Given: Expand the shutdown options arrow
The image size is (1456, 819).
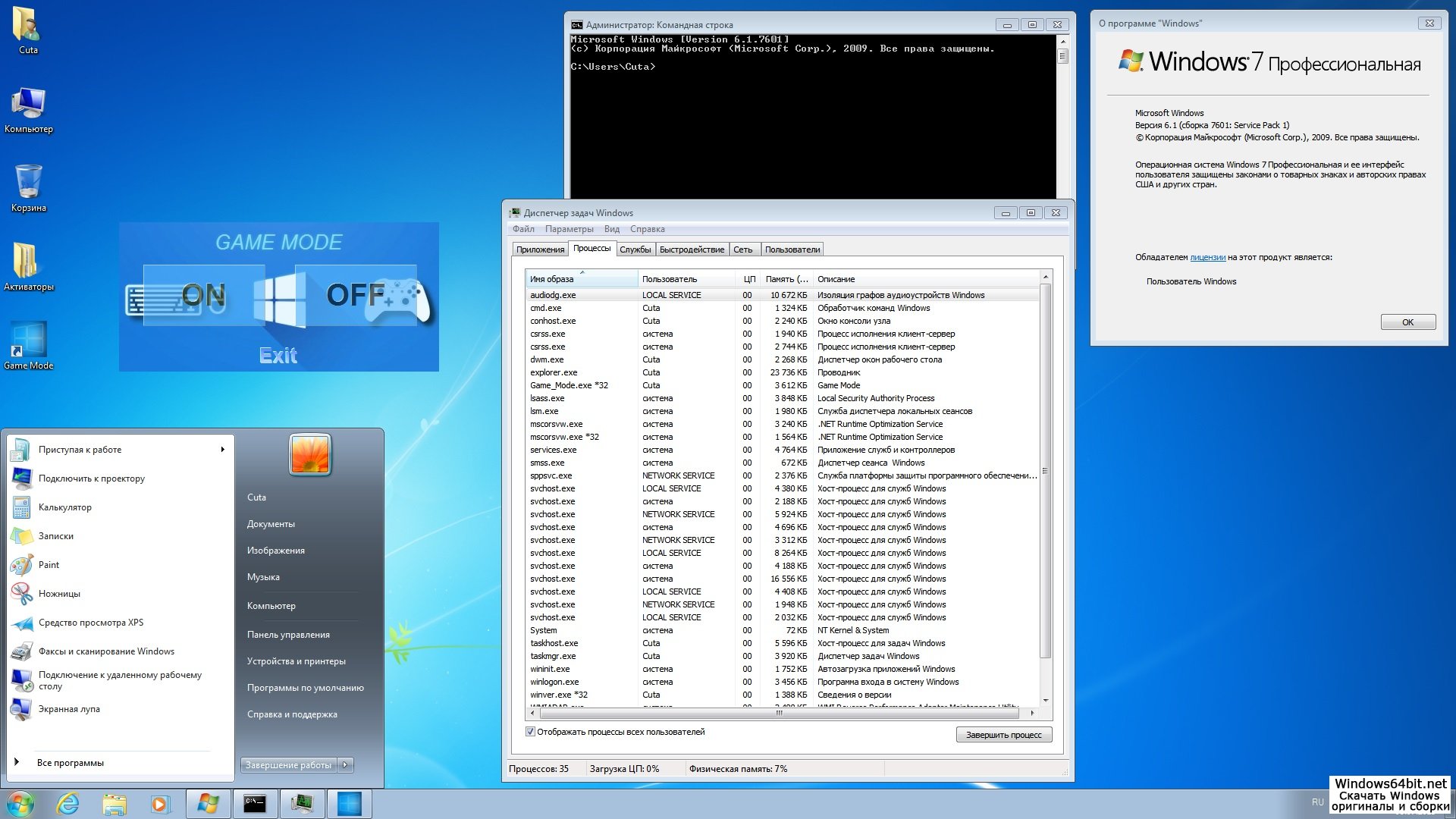Looking at the screenshot, I should tap(345, 765).
